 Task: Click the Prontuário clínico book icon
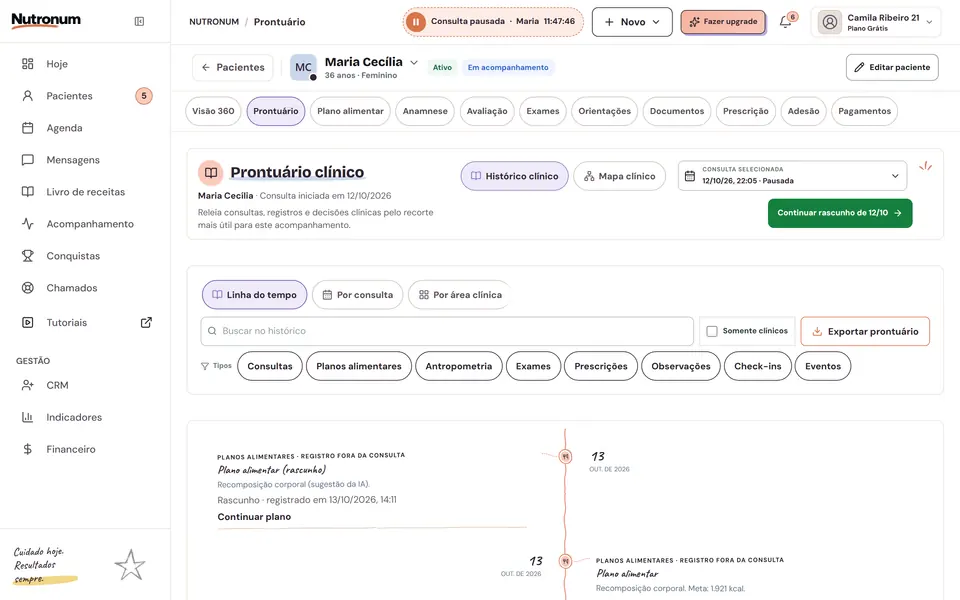click(x=211, y=173)
